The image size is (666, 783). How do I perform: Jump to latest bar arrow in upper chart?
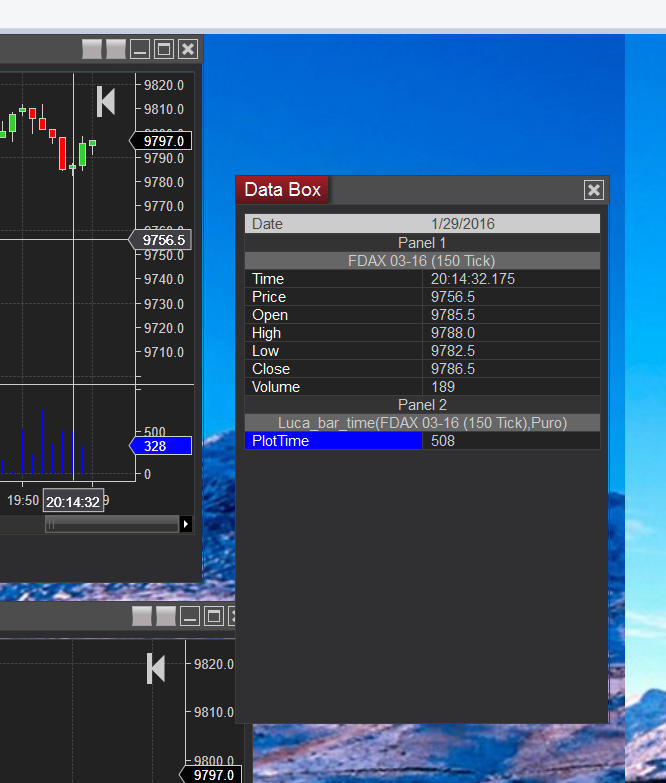[x=106, y=101]
